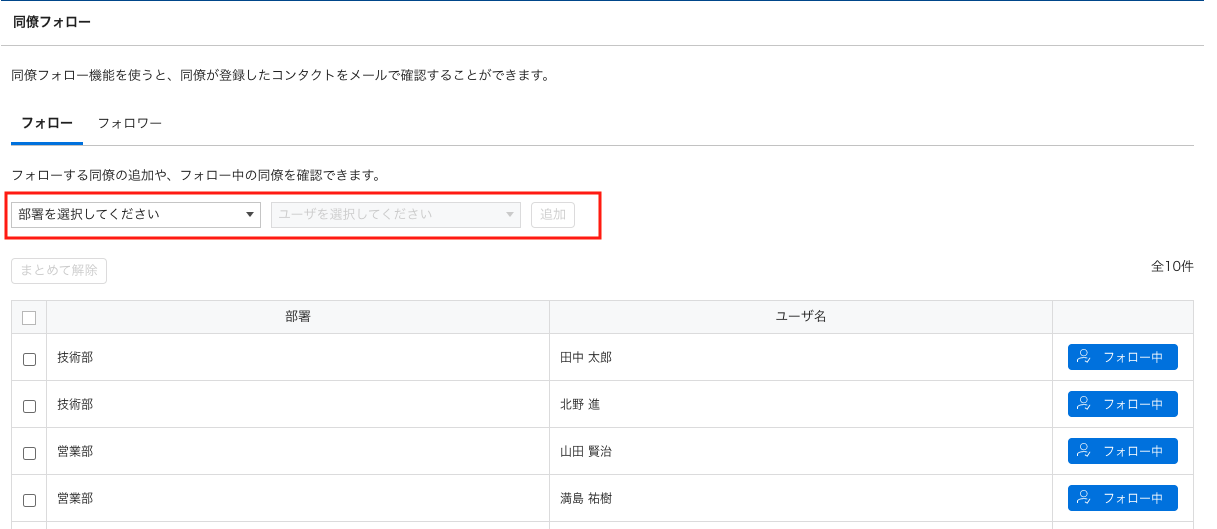Select the フォロー tab
Image resolution: width=1217 pixels, height=529 pixels.
pos(47,123)
